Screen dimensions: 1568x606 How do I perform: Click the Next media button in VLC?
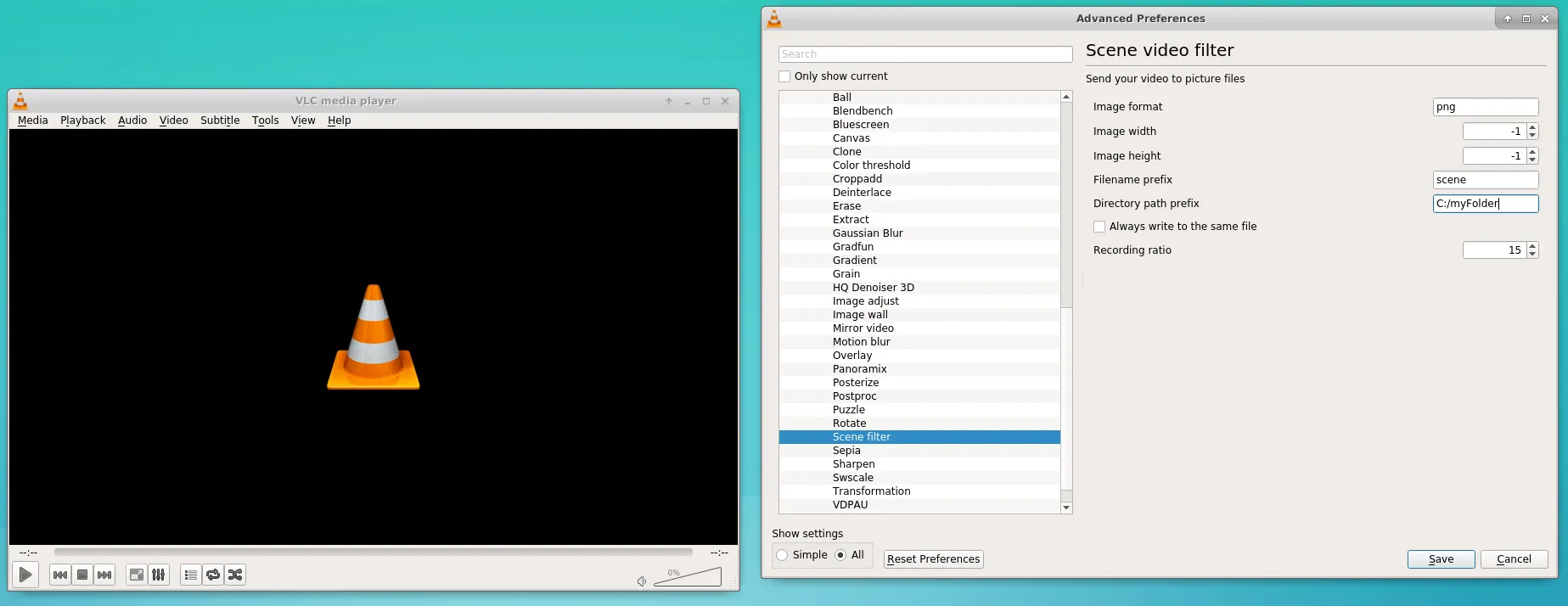(104, 575)
